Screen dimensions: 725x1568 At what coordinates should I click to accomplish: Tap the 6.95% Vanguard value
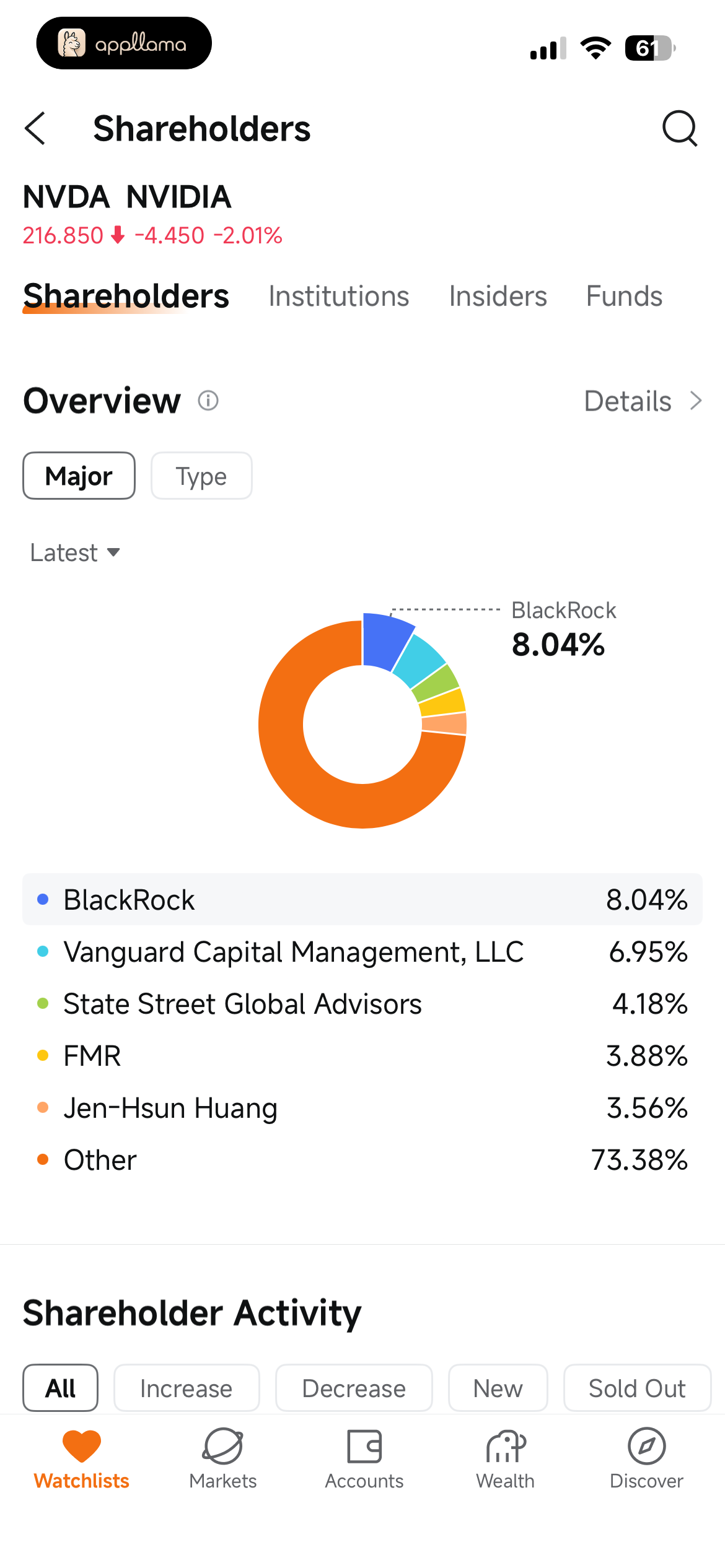[x=649, y=951]
